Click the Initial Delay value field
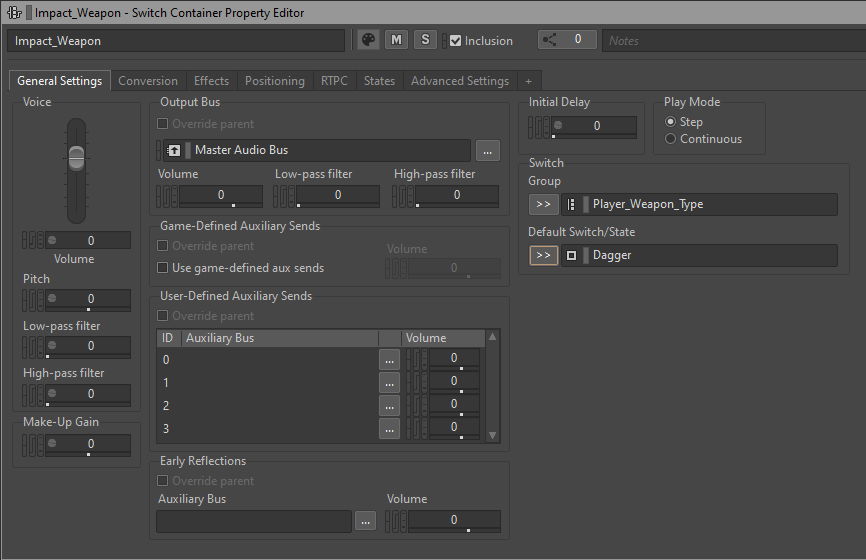This screenshot has width=866, height=560. [x=594, y=126]
